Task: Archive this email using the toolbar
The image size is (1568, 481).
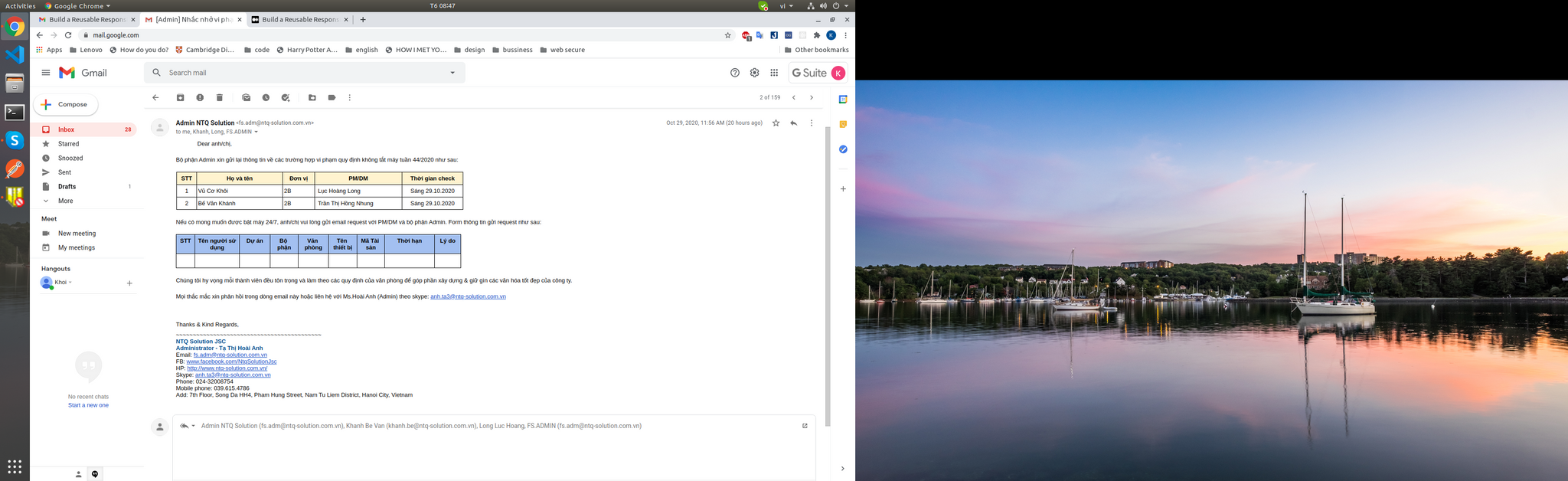Action: tap(180, 98)
